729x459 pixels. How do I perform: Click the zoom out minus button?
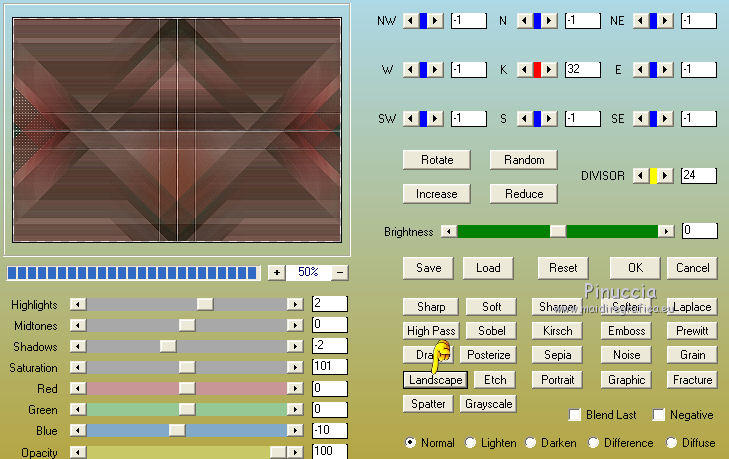[340, 272]
